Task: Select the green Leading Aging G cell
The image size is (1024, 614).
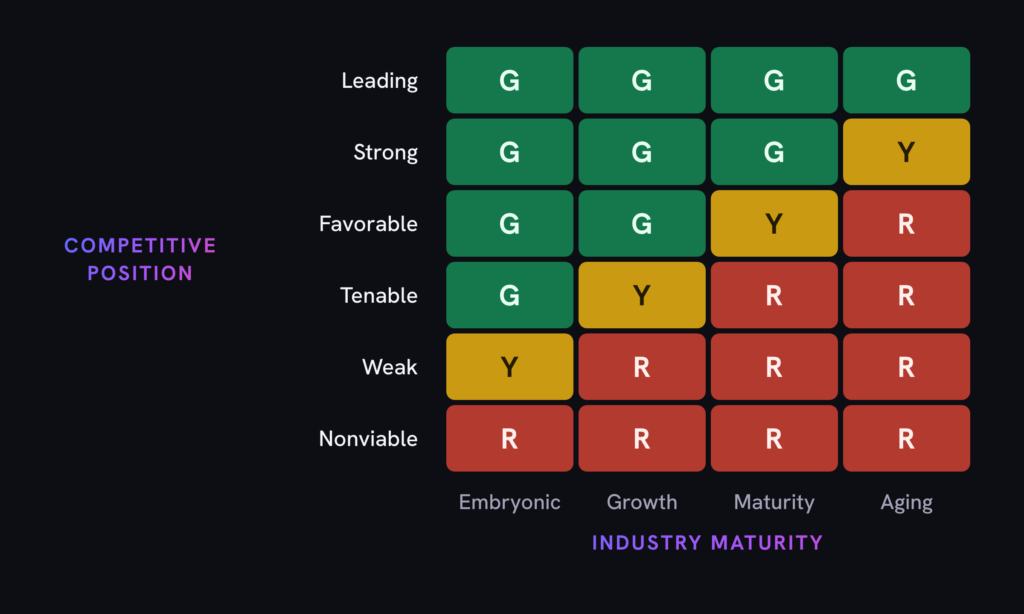Action: coord(906,80)
